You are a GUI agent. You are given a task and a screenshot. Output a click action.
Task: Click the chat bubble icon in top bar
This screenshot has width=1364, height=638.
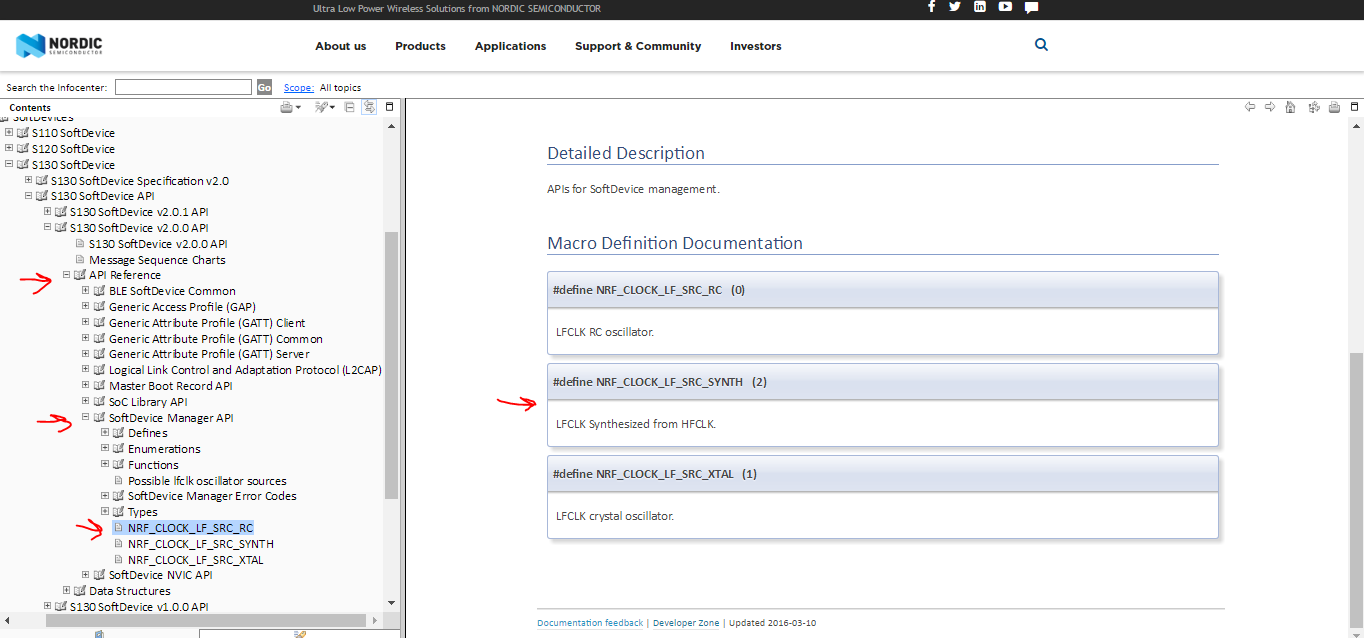click(1031, 7)
